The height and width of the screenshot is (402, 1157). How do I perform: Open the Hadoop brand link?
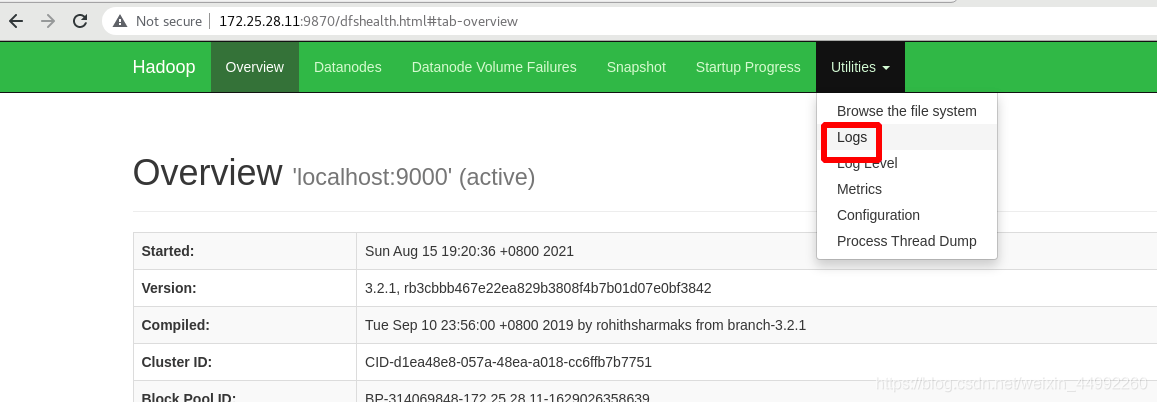click(164, 67)
